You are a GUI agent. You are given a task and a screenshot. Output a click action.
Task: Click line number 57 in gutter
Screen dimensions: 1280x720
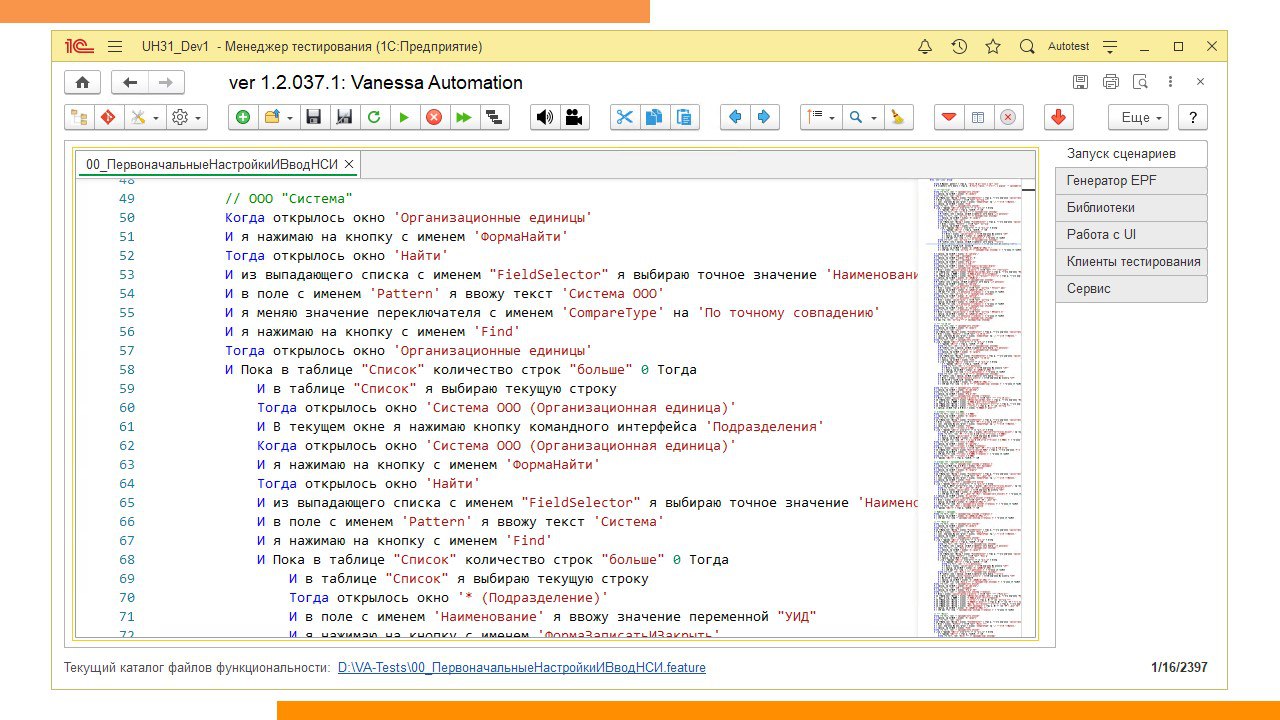[x=126, y=351]
